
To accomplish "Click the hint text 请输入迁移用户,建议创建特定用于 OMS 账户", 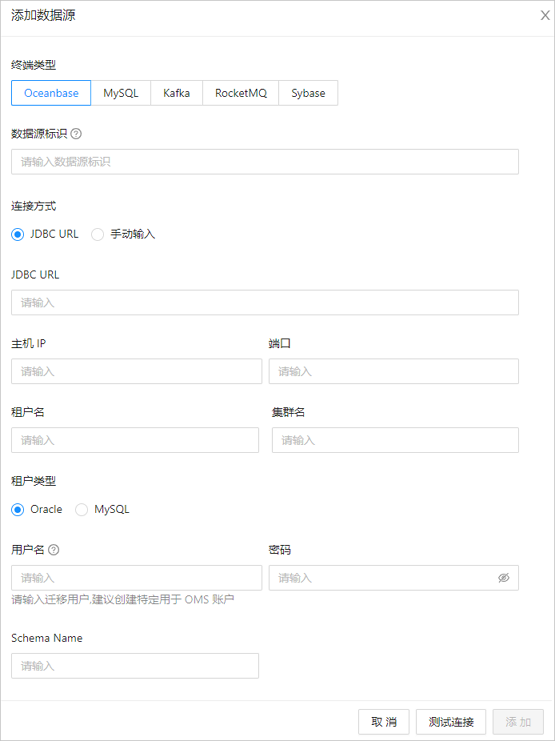I will 123,600.
